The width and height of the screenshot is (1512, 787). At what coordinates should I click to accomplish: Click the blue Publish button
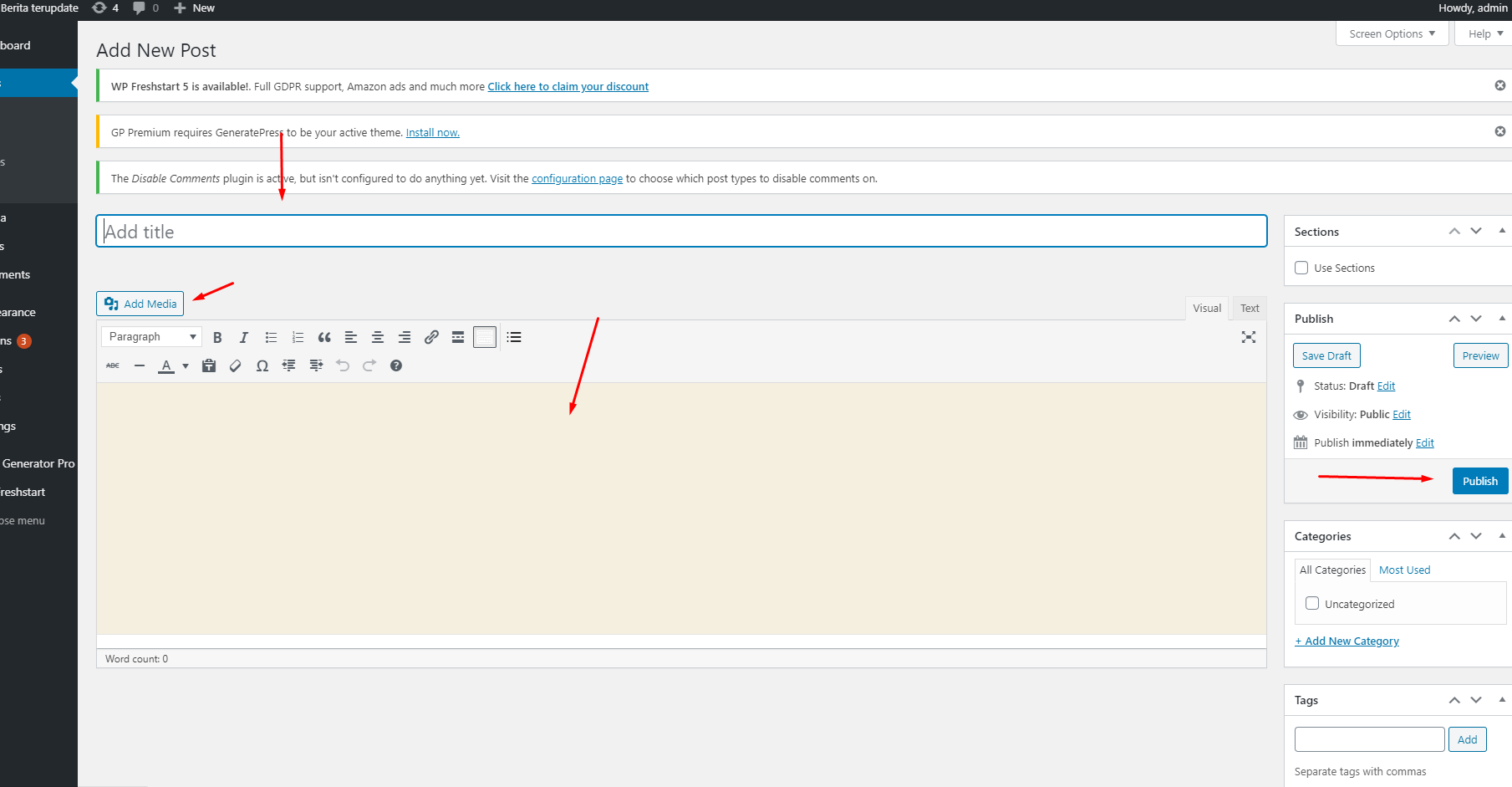tap(1479, 481)
